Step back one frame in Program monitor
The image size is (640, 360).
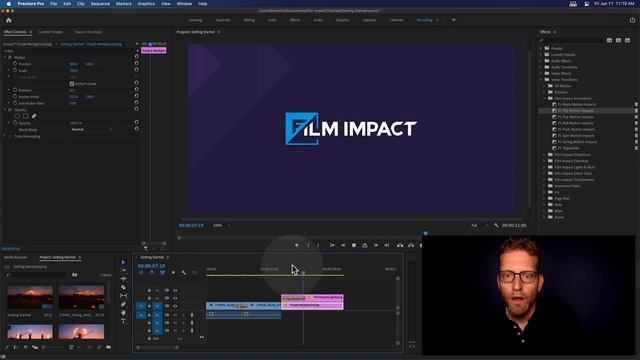pos(343,245)
